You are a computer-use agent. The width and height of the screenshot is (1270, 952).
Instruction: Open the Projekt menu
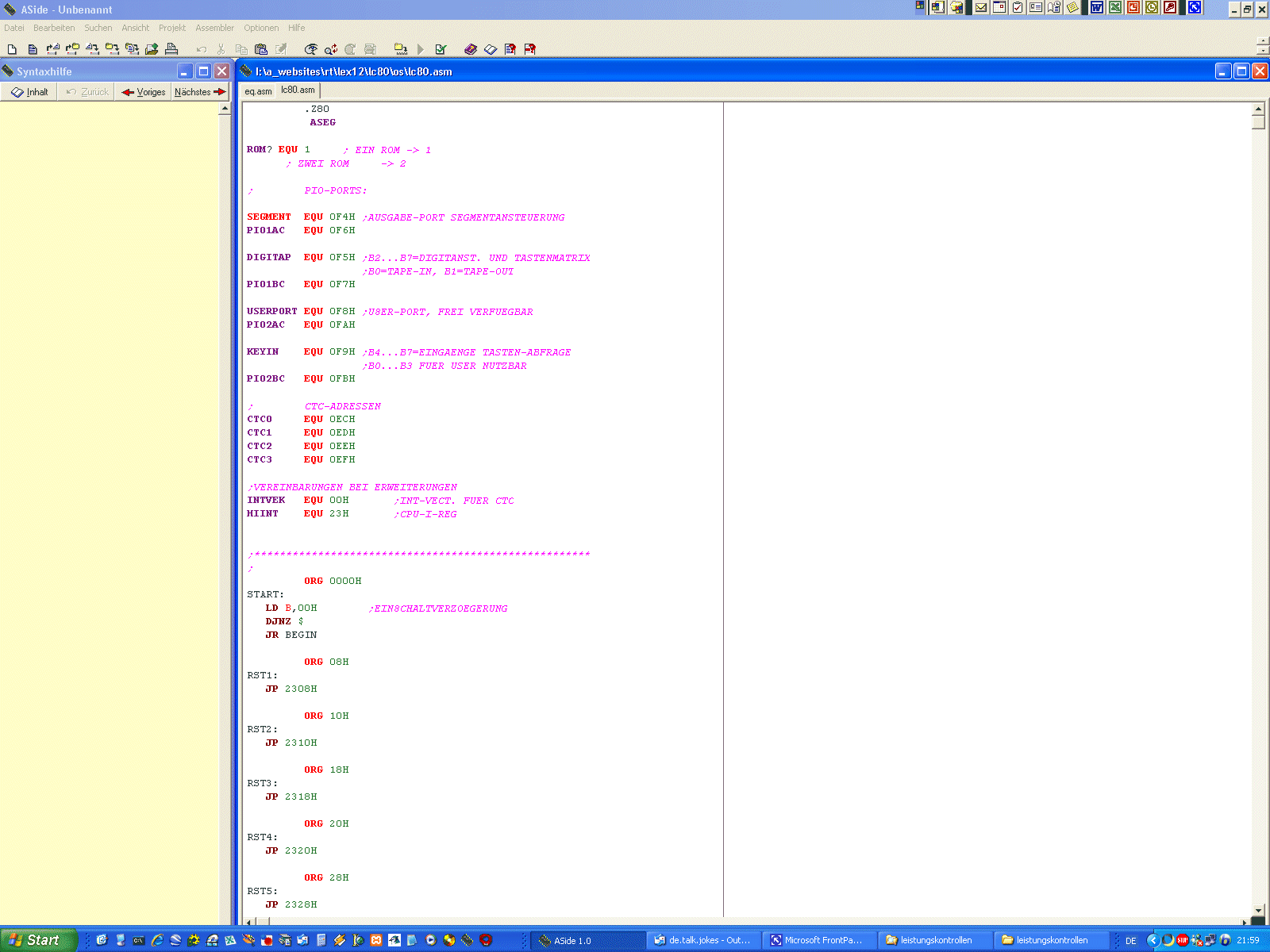(172, 28)
